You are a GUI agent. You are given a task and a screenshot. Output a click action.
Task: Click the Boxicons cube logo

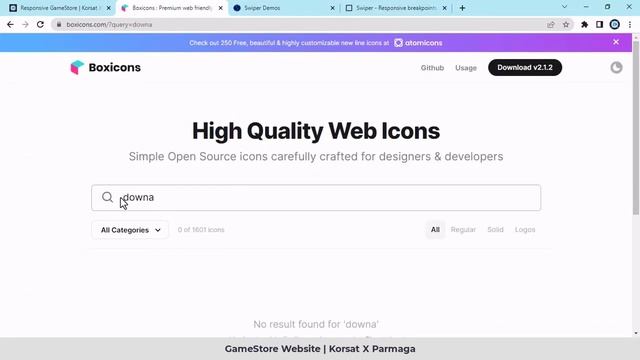(x=77, y=67)
